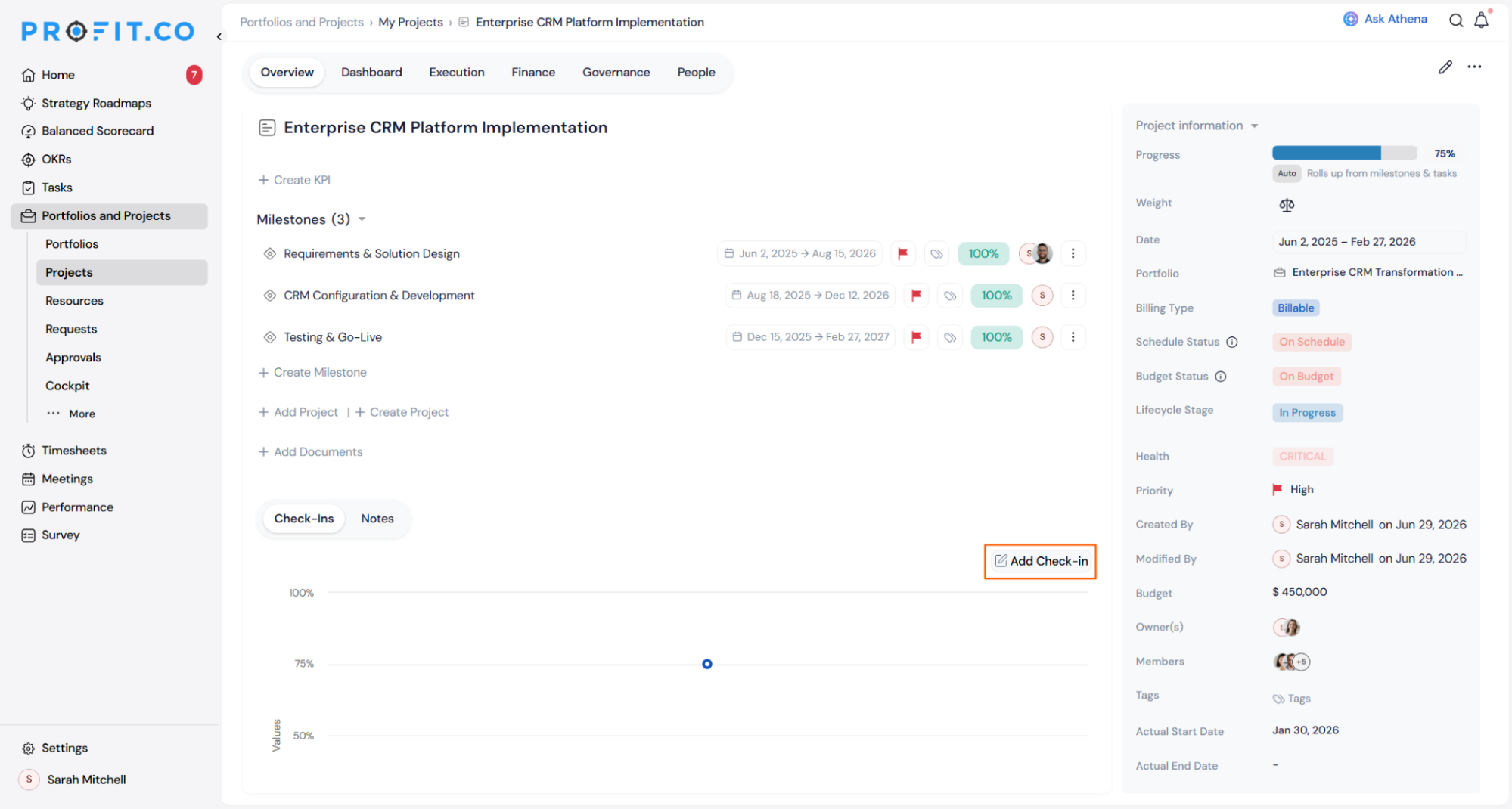Click the Auto progress badge
1512x809 pixels.
(1287, 174)
